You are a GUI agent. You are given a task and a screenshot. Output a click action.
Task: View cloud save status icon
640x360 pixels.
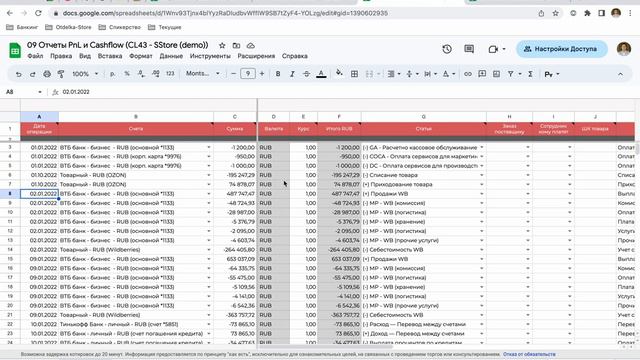(x=251, y=45)
